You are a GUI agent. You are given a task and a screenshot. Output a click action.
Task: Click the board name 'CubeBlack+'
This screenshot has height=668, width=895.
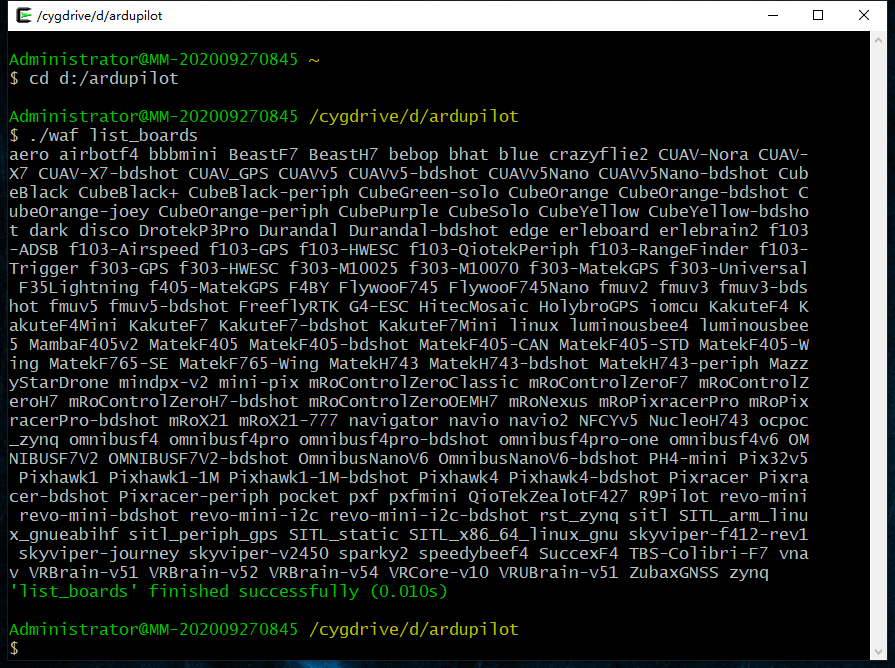click(x=128, y=192)
